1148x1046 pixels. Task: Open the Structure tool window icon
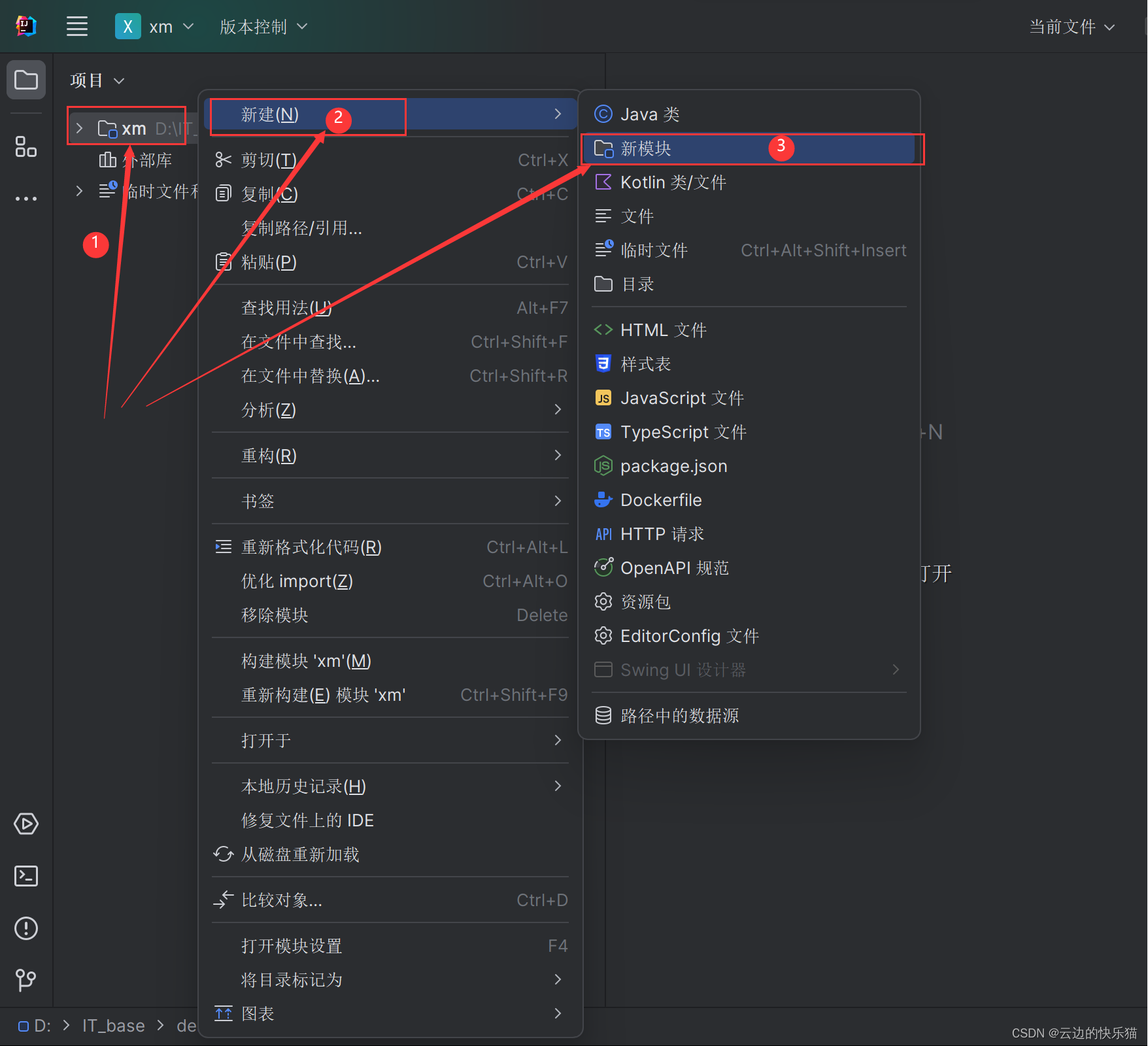tap(26, 146)
